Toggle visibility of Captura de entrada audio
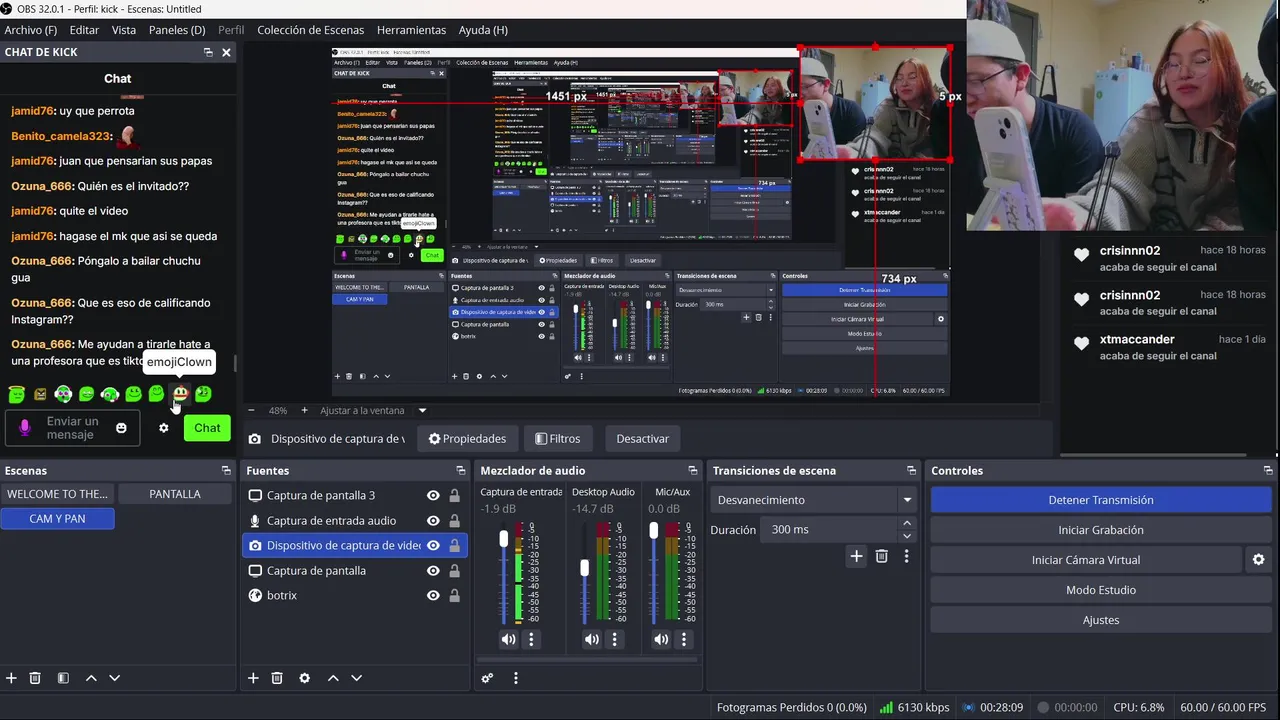This screenshot has height=720, width=1280. pyautogui.click(x=433, y=520)
